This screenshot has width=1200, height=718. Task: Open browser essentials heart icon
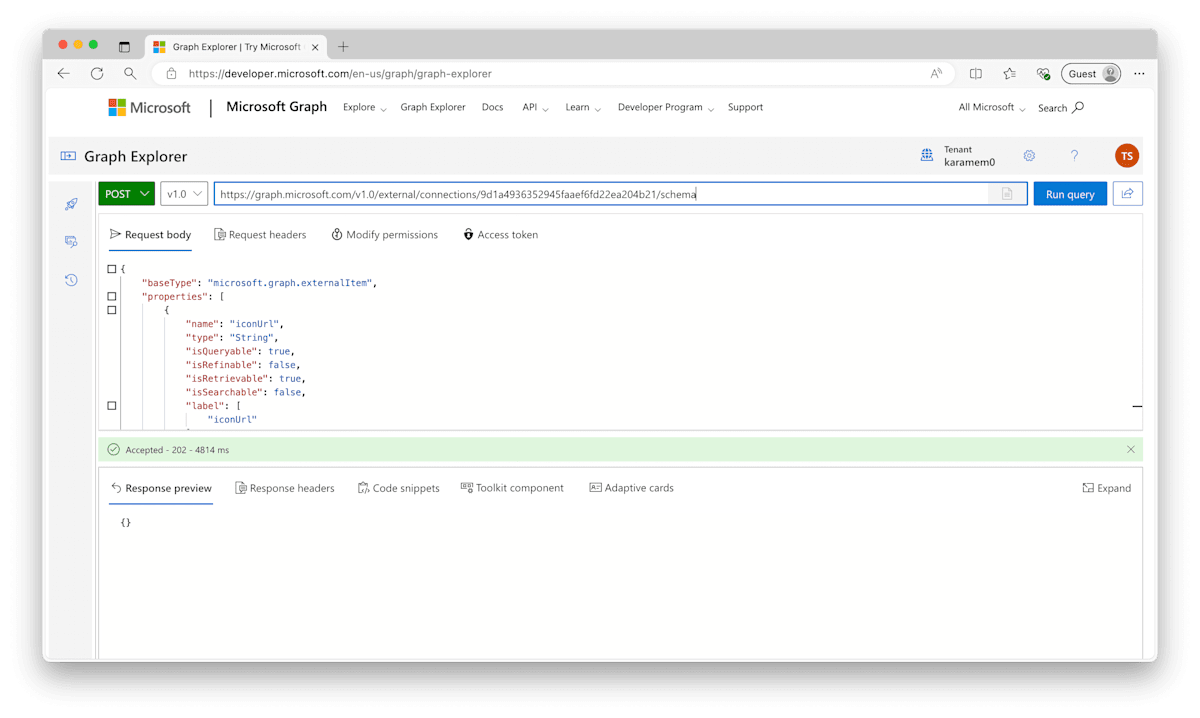pyautogui.click(x=1043, y=73)
